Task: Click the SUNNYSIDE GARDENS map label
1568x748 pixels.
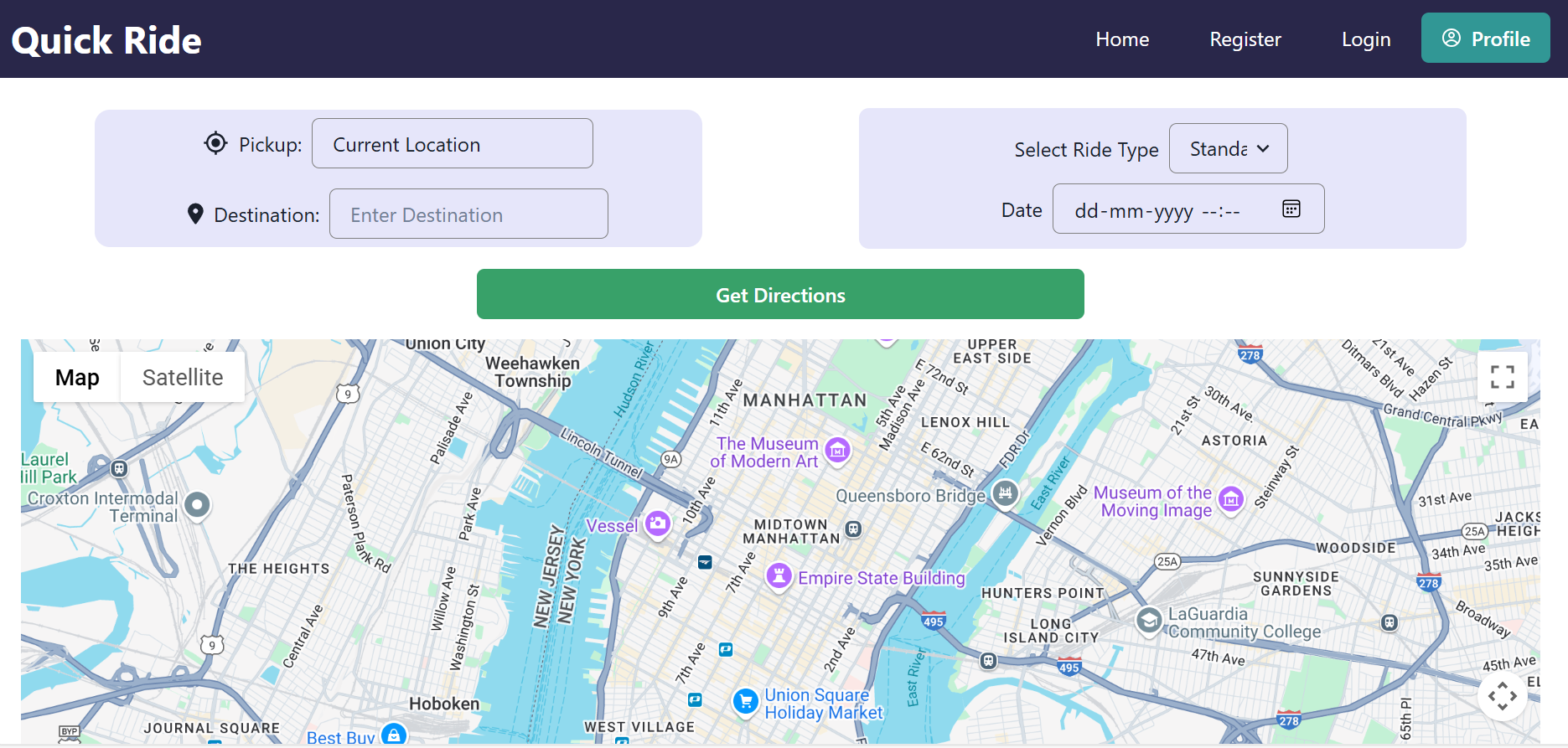Action: pyautogui.click(x=1296, y=584)
